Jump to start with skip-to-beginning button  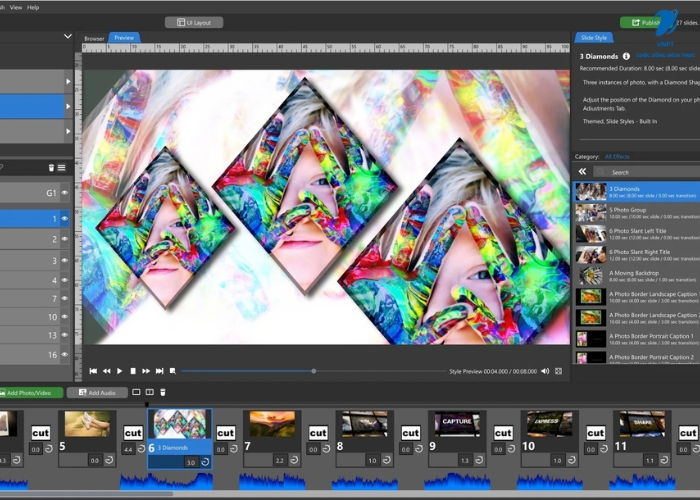pos(93,371)
